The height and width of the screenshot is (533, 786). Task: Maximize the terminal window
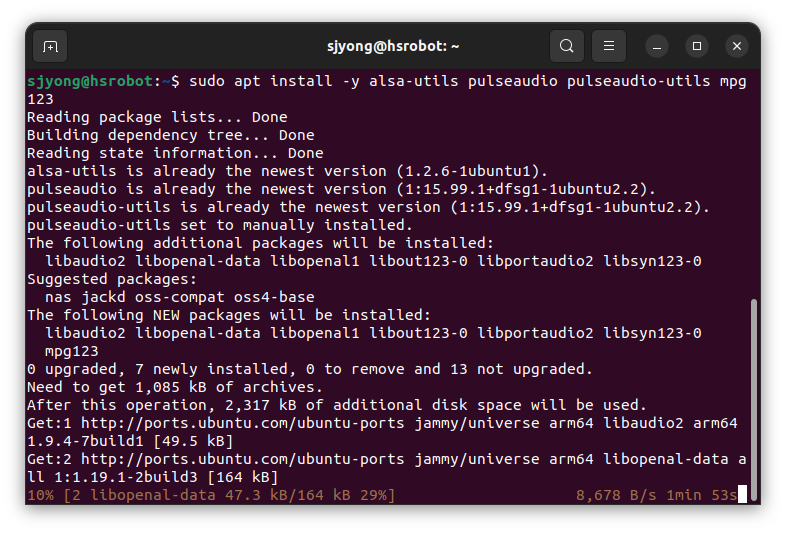[697, 46]
